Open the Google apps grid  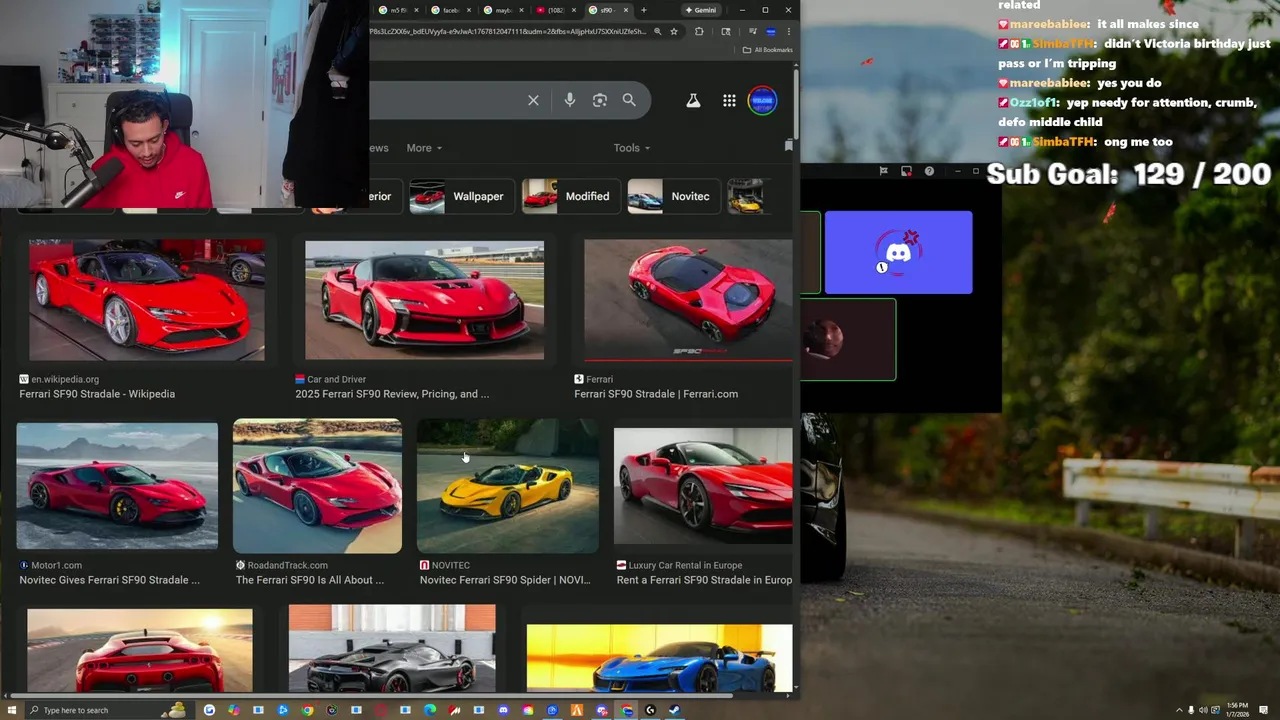click(729, 101)
